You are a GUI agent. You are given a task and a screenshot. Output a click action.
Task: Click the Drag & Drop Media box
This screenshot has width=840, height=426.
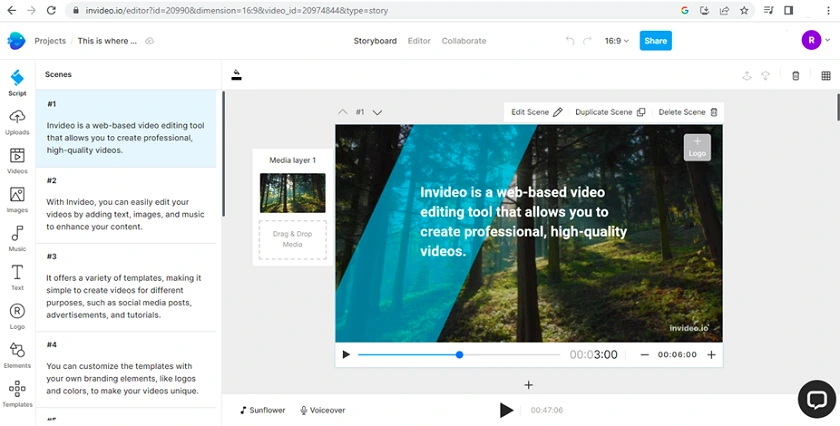[x=292, y=240]
